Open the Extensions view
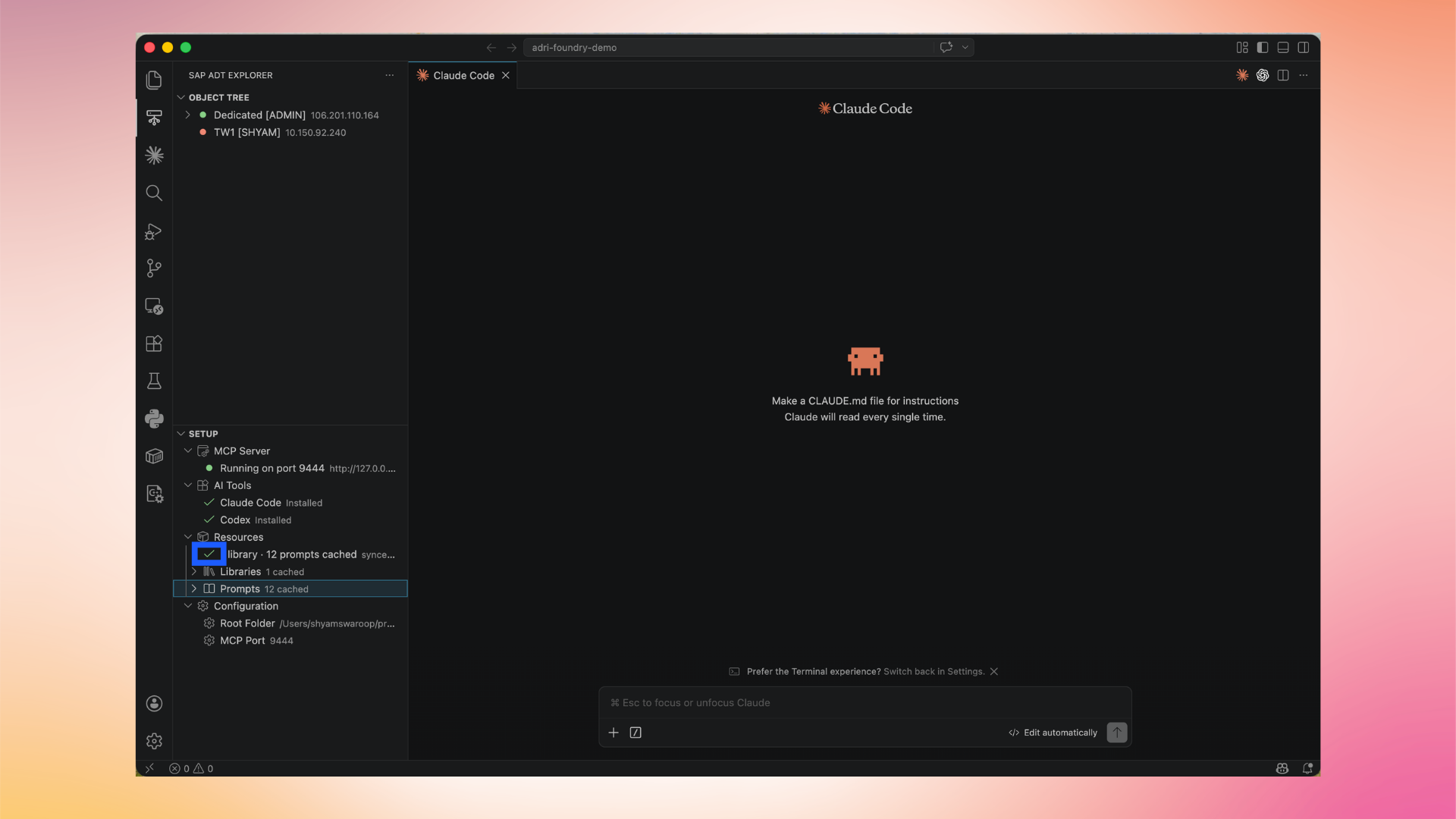Screen dimensions: 1456x819 tap(154, 344)
